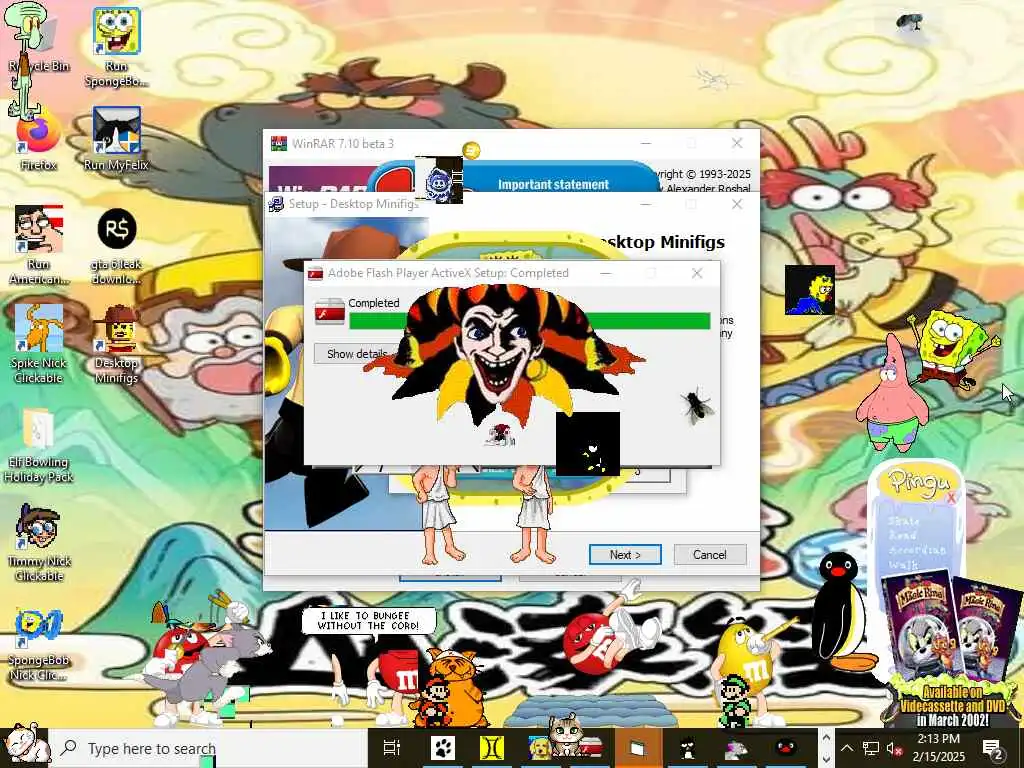The height and width of the screenshot is (768, 1024).
Task: Open the cat-themed Start button
Action: (24, 745)
